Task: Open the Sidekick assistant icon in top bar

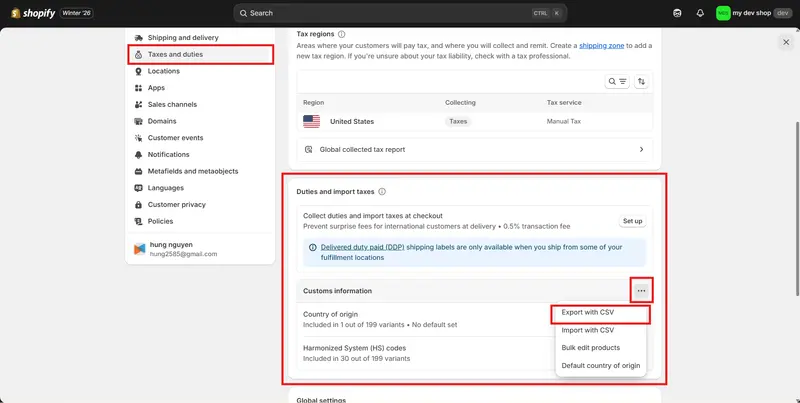Action: click(677, 13)
